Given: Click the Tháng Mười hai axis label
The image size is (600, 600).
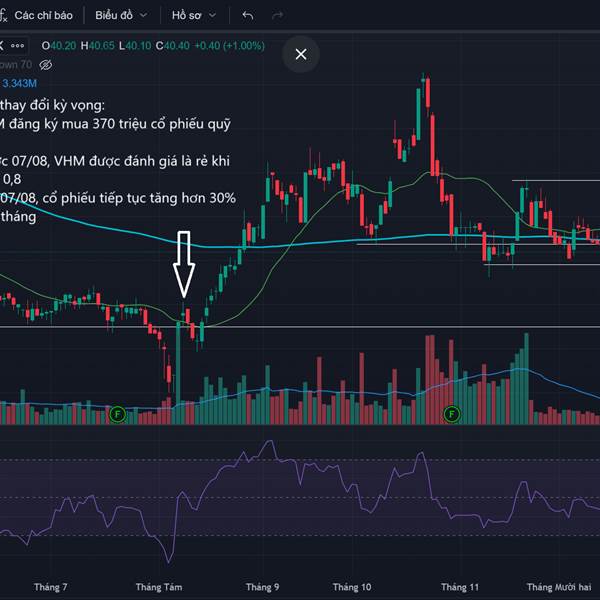Looking at the screenshot, I should click(x=559, y=587).
